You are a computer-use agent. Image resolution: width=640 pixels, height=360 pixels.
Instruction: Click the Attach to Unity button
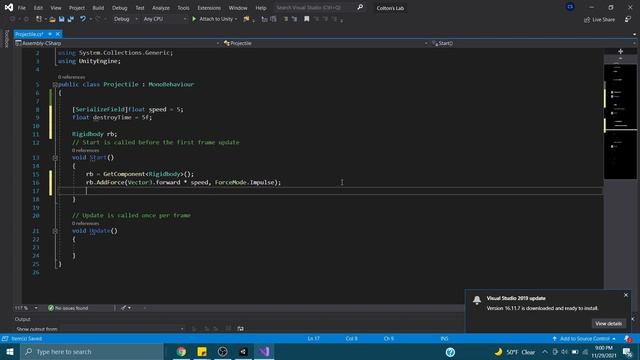(216, 19)
